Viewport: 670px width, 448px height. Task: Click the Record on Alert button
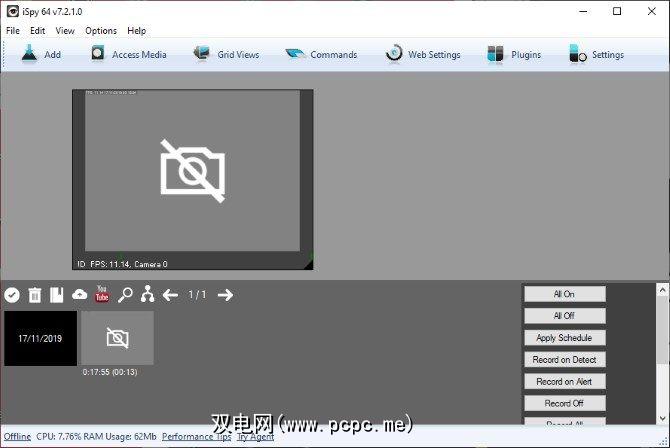pos(565,382)
